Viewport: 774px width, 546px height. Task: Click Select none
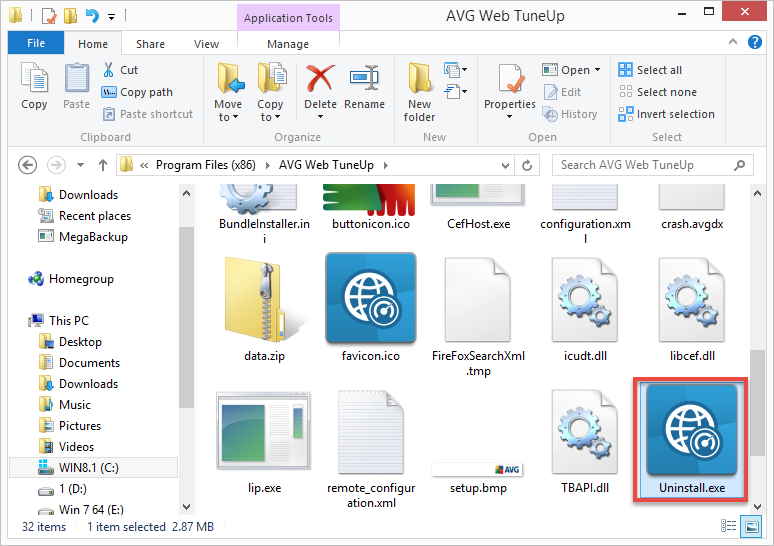pyautogui.click(x=658, y=92)
